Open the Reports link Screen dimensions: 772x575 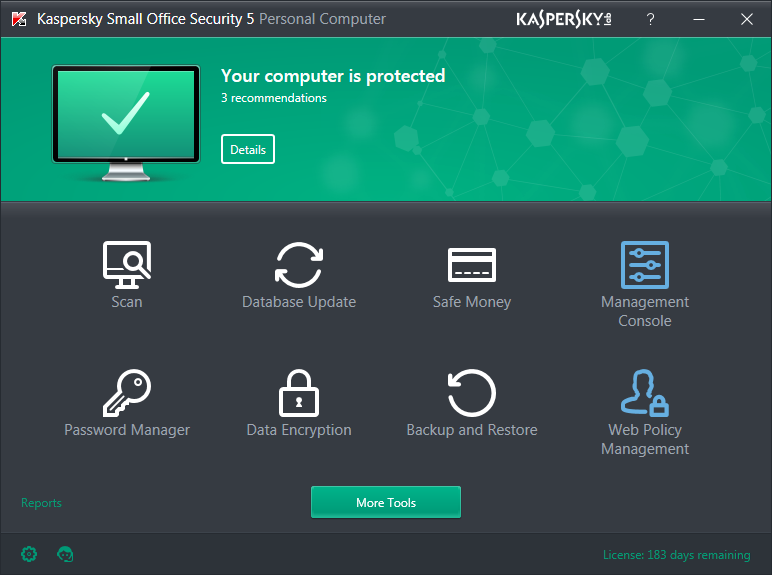(x=41, y=503)
